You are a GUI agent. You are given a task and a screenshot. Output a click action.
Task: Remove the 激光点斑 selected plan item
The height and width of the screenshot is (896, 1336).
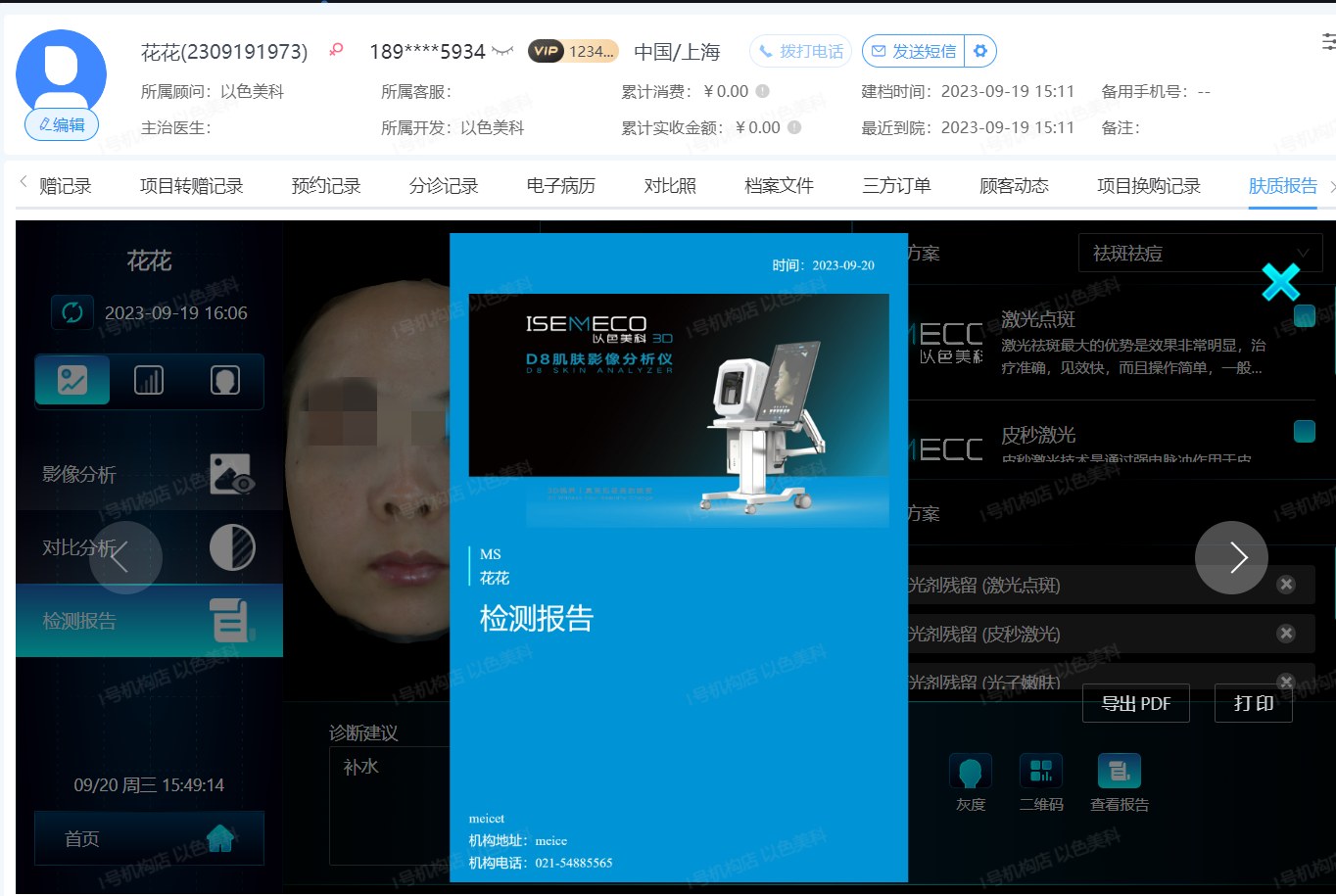pyautogui.click(x=1286, y=585)
